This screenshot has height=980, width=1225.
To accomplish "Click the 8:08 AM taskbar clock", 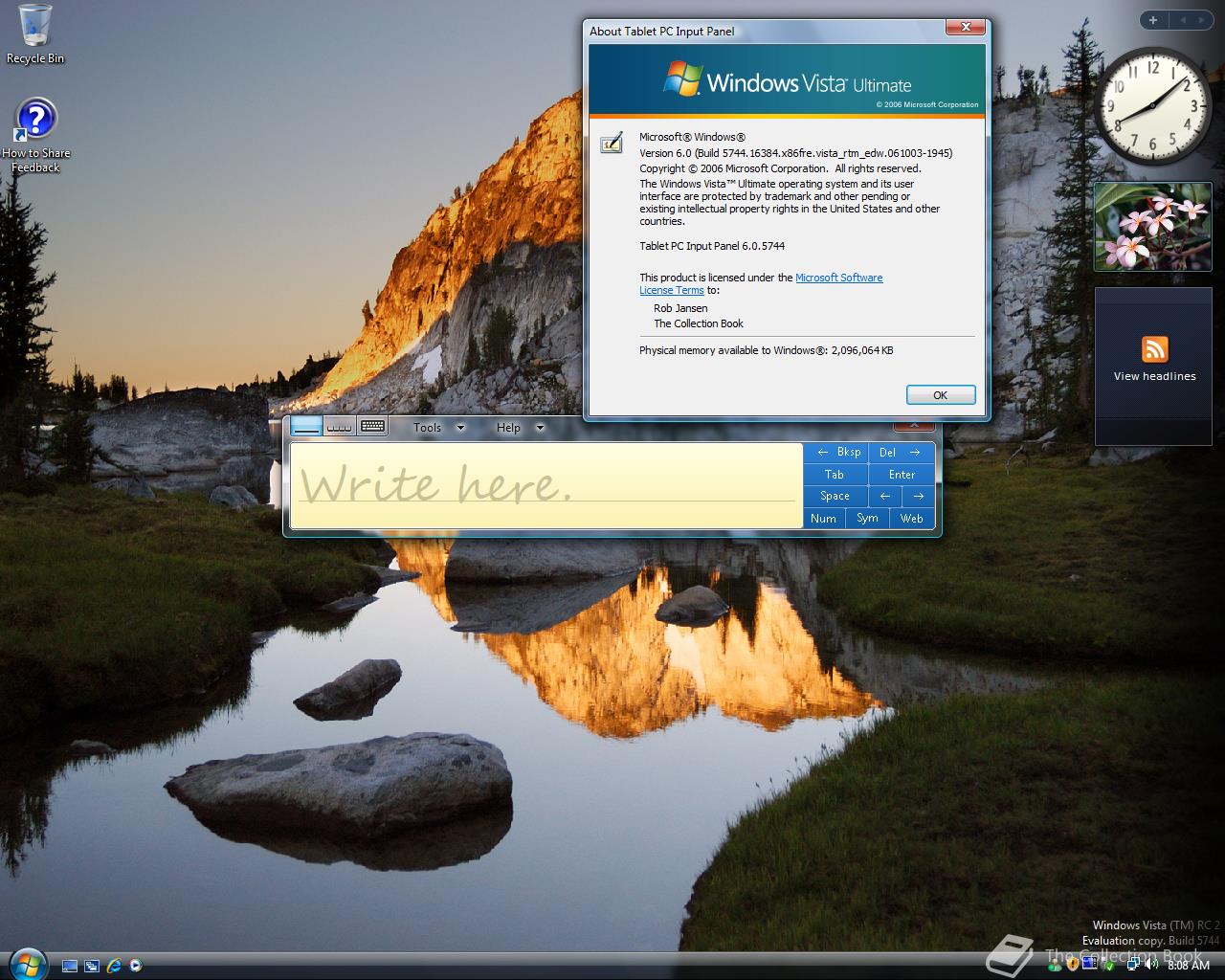I will 1189,966.
